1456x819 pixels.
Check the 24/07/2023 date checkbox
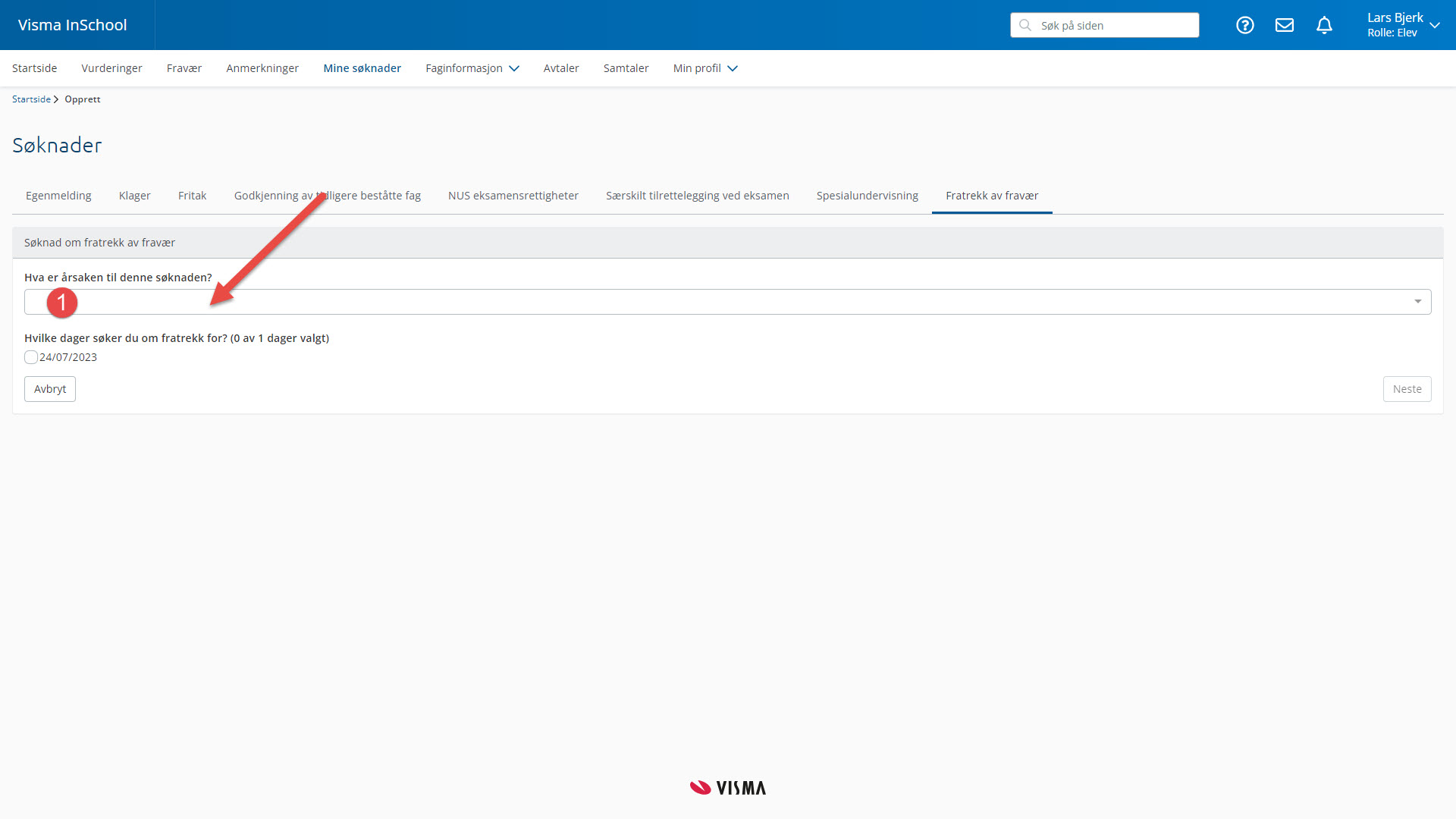(31, 357)
